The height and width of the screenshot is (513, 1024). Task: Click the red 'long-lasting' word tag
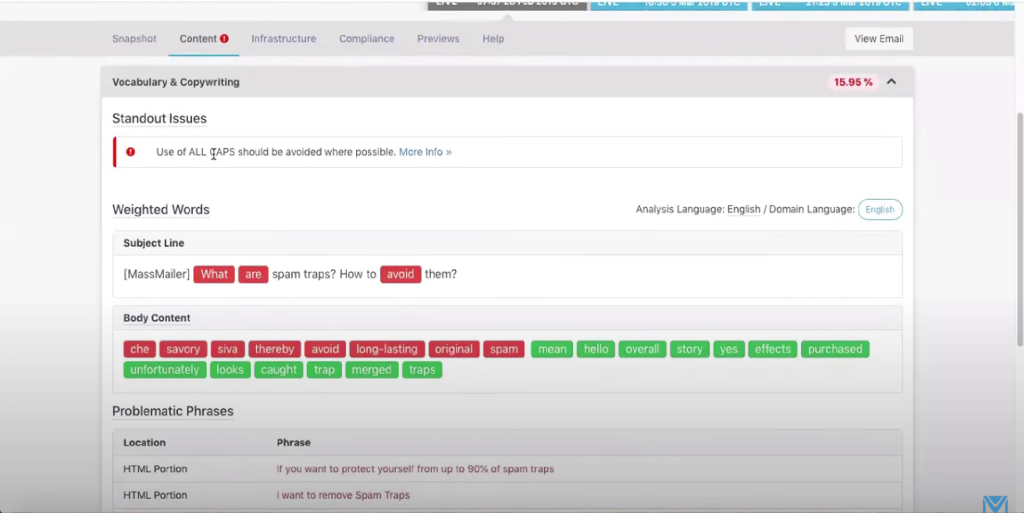387,349
